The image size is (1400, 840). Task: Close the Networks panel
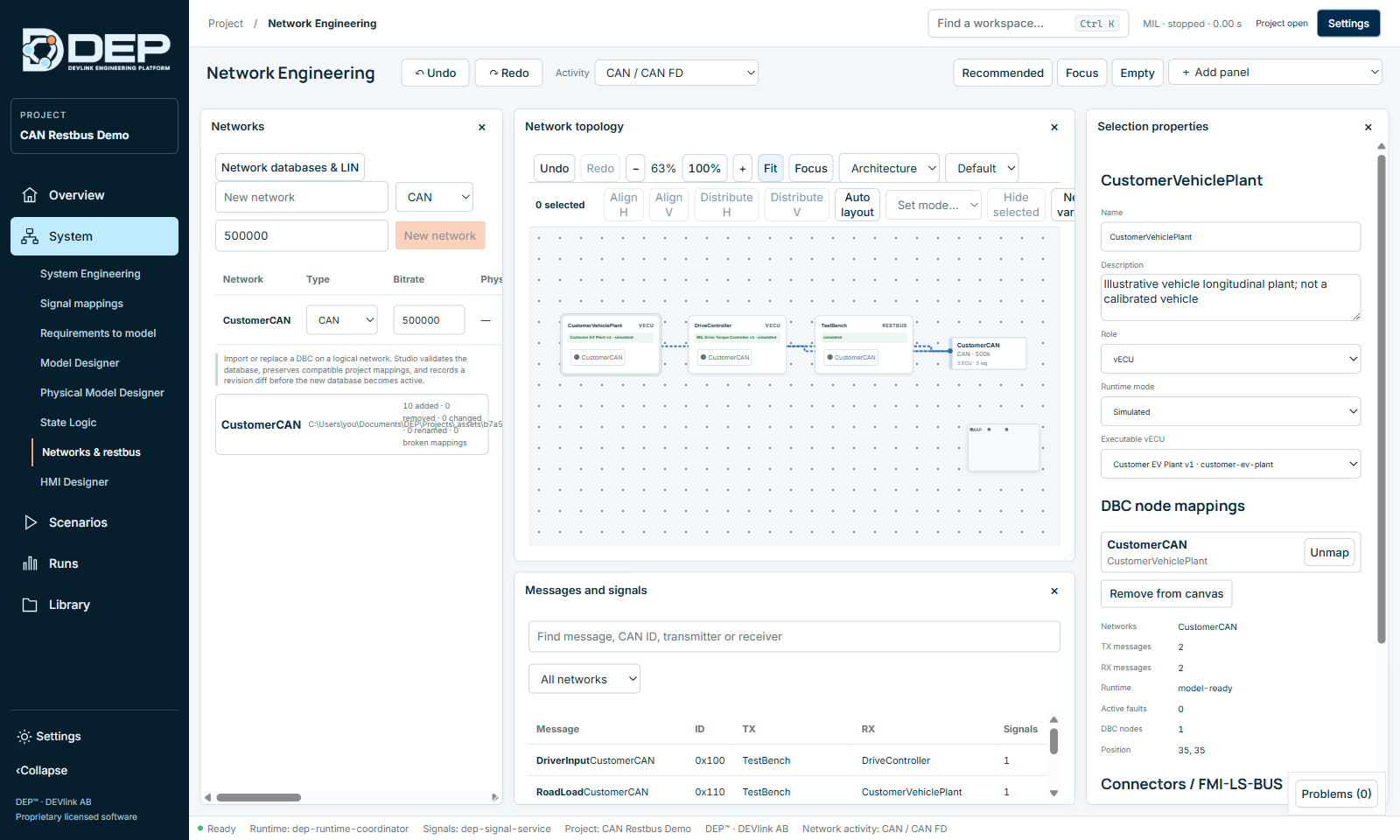[x=482, y=127]
